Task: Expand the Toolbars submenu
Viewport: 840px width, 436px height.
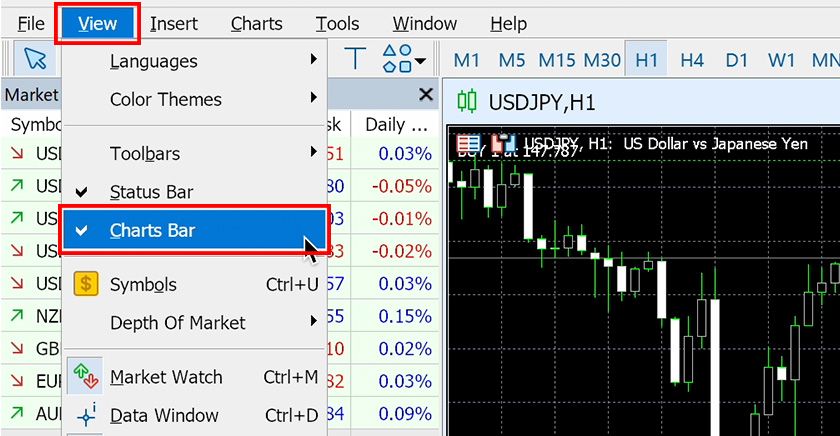Action: click(145, 154)
